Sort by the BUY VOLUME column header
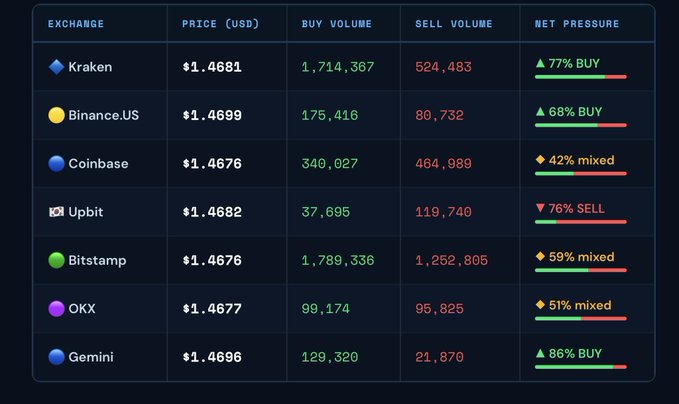Image resolution: width=679 pixels, height=404 pixels. 336,24
